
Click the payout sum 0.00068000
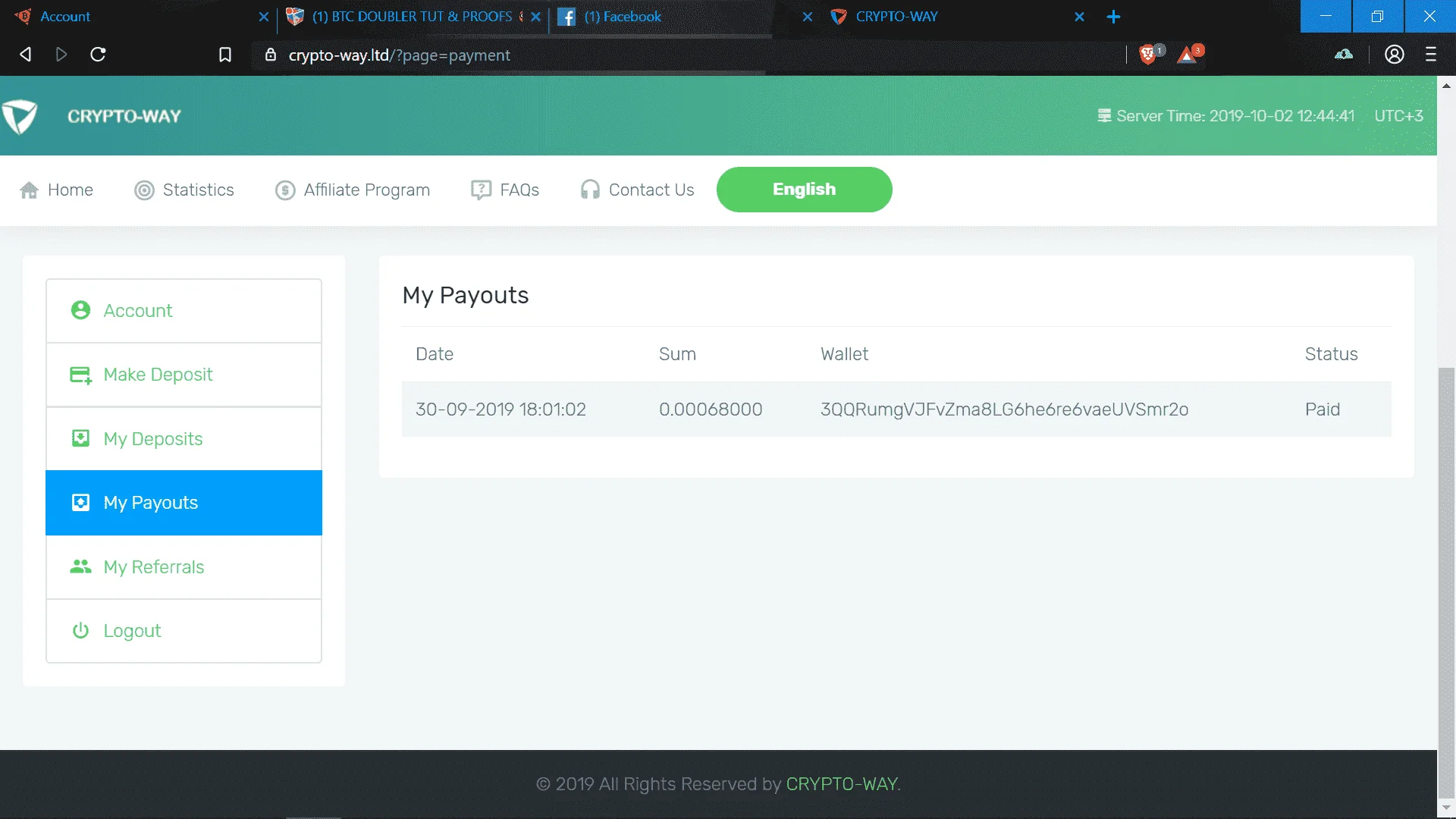(711, 409)
